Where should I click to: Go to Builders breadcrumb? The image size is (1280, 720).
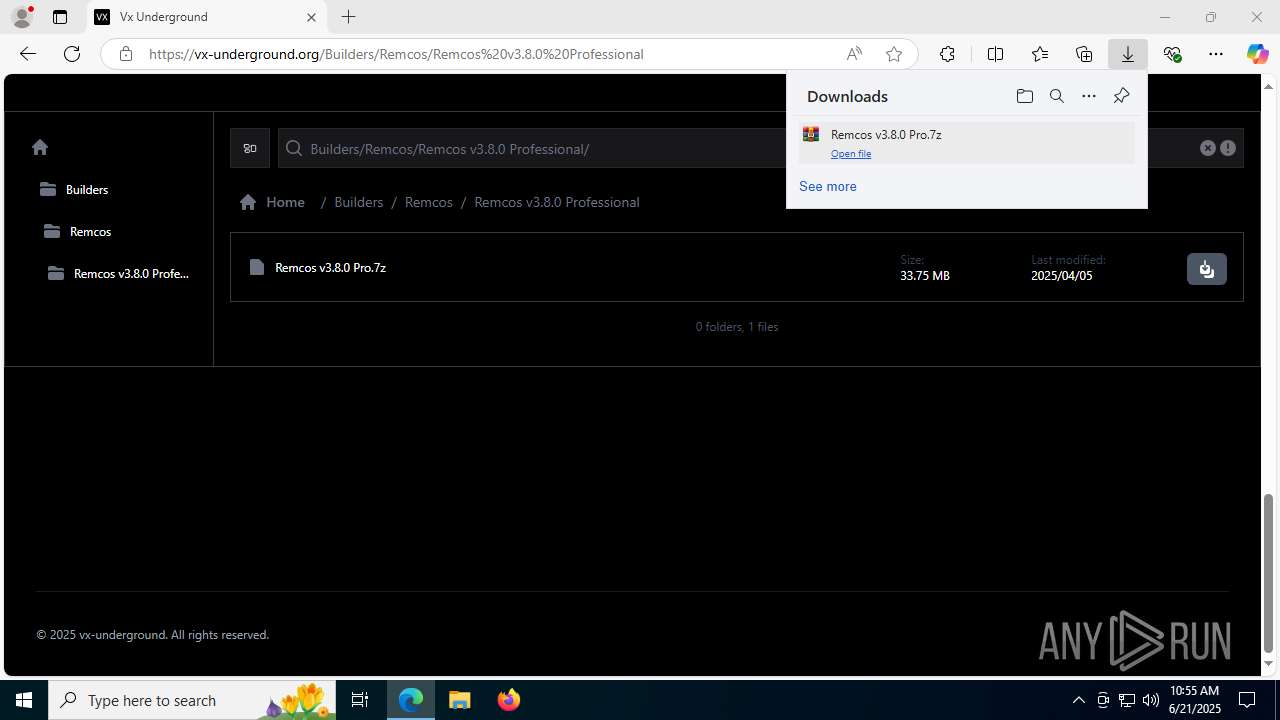[x=359, y=202]
